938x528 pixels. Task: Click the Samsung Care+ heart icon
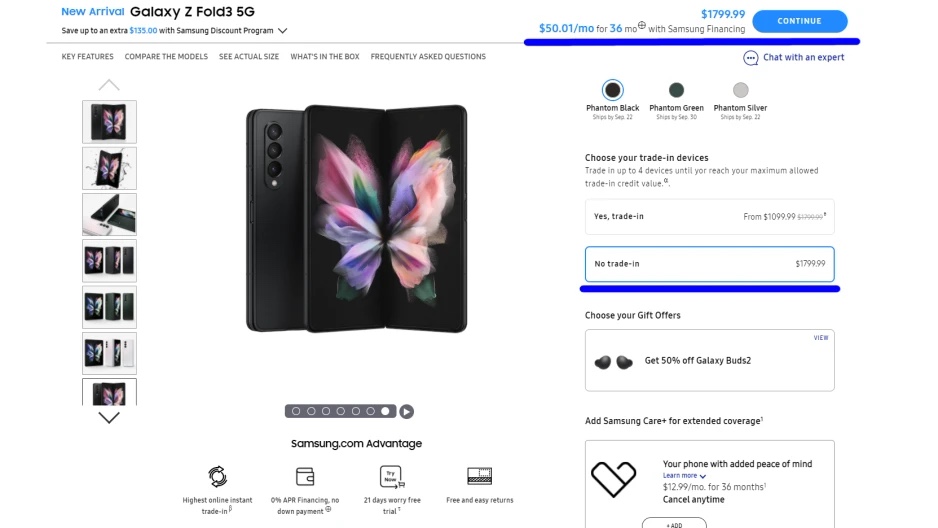tap(613, 478)
